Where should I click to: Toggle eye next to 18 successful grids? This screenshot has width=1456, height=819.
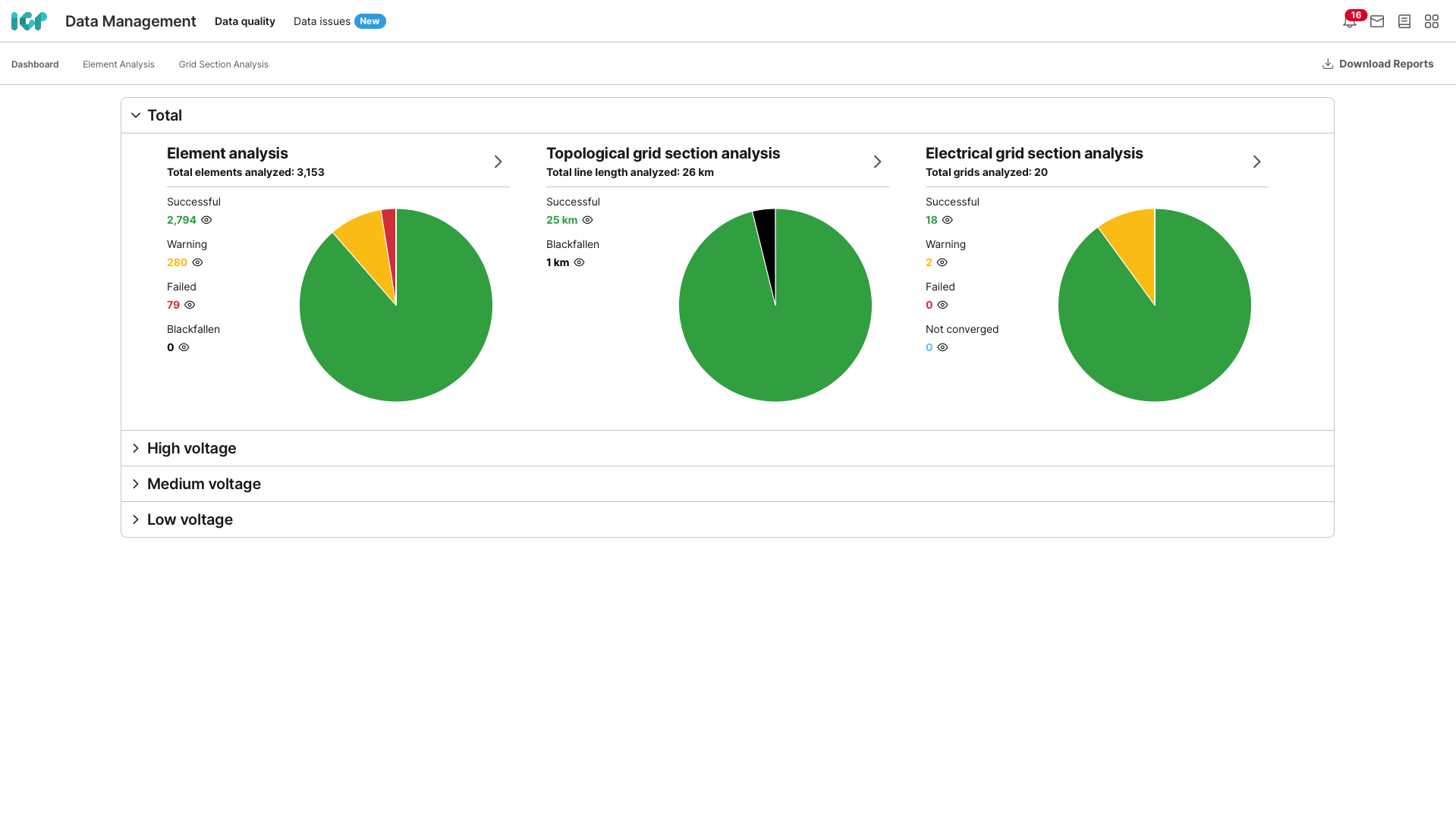point(947,220)
